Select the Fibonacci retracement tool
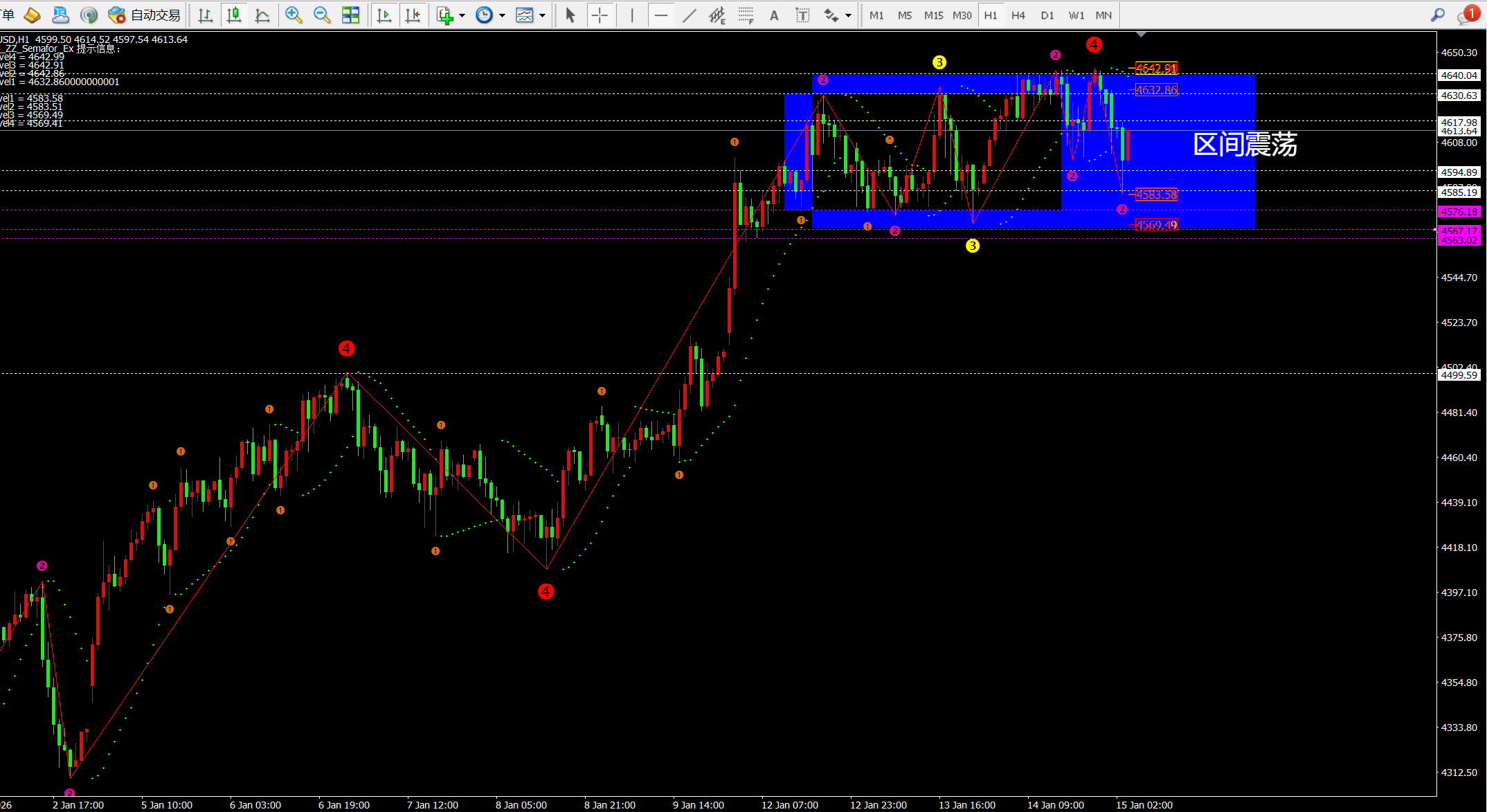 pyautogui.click(x=746, y=15)
